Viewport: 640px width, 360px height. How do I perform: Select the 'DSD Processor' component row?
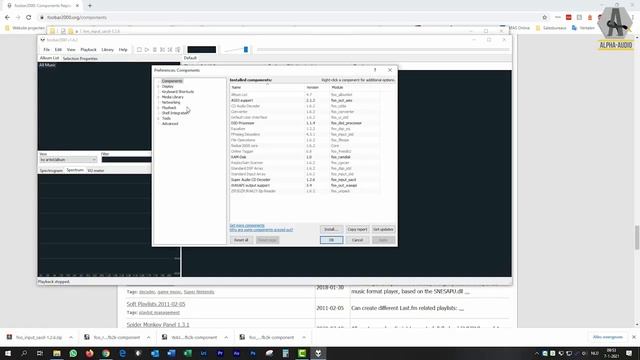[x=305, y=123]
